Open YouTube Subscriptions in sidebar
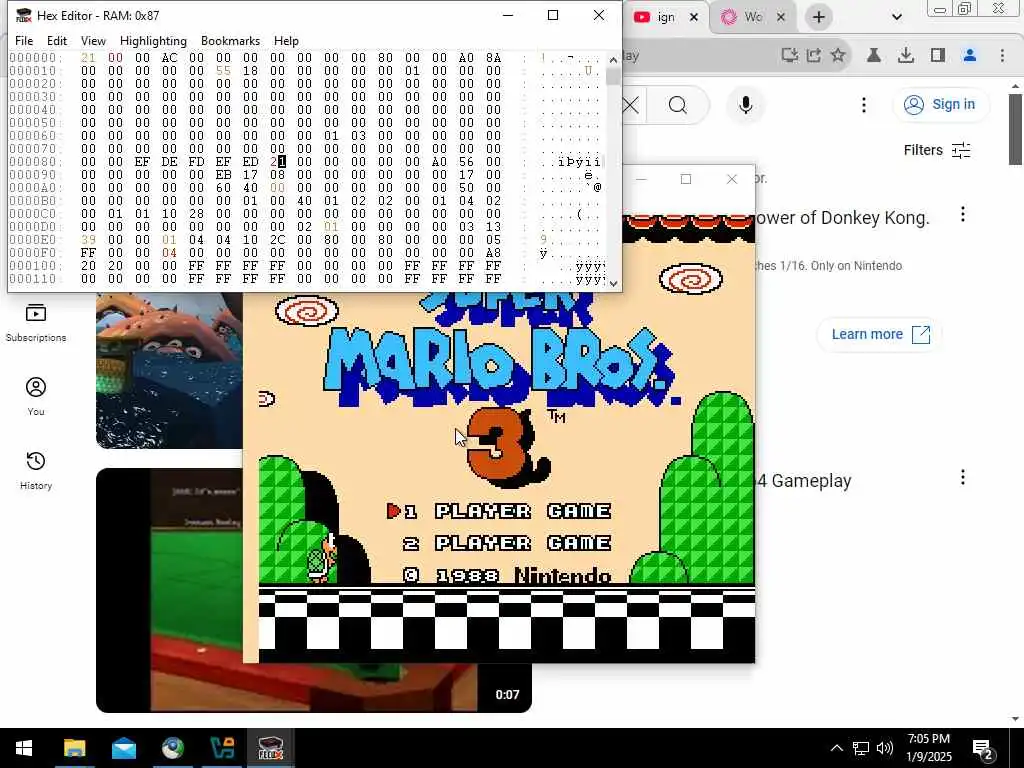 click(36, 322)
